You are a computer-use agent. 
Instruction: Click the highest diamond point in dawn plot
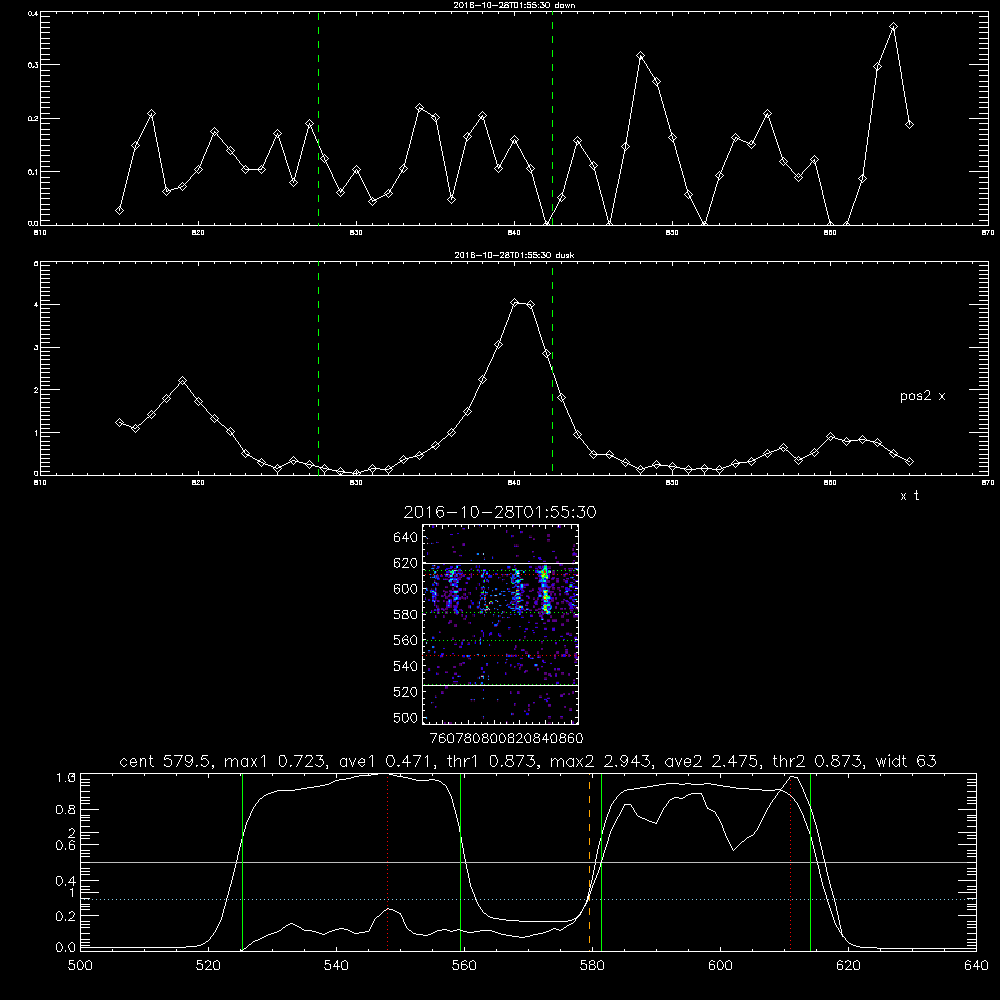[893, 27]
